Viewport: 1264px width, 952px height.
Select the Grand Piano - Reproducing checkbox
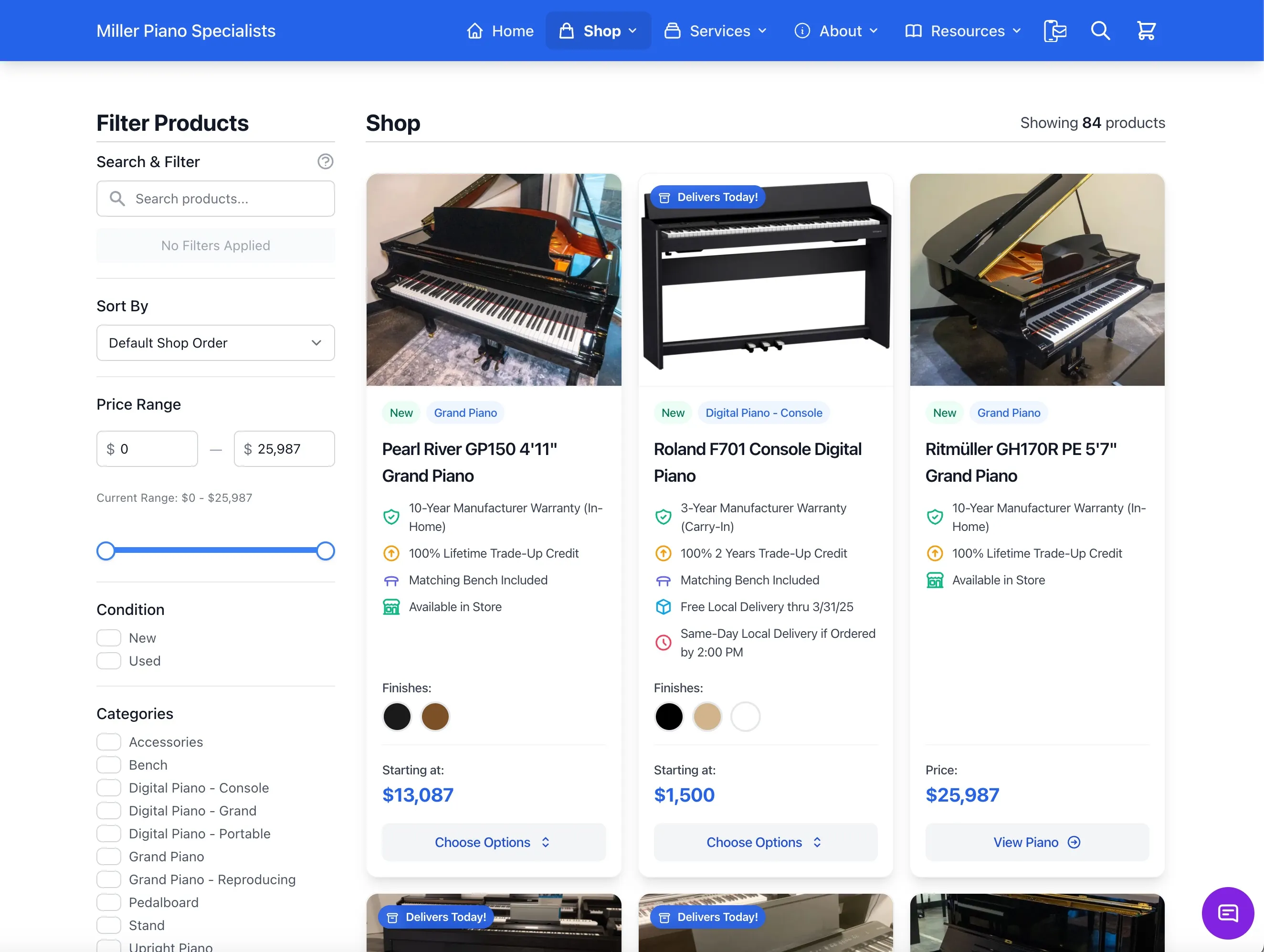[108, 879]
